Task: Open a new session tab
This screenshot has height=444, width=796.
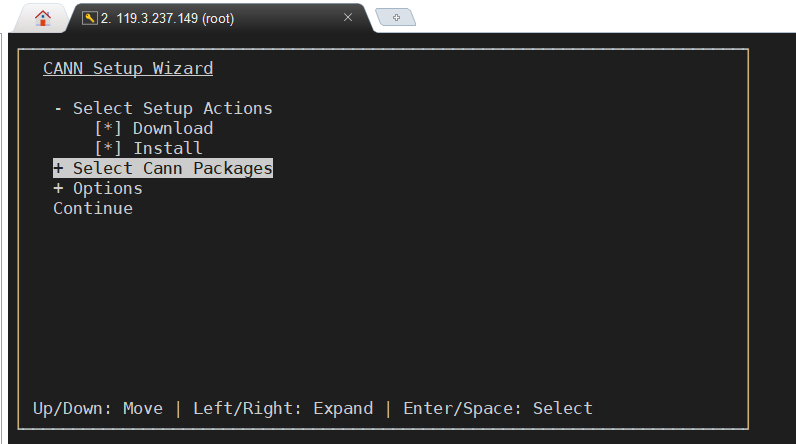Action: click(396, 18)
